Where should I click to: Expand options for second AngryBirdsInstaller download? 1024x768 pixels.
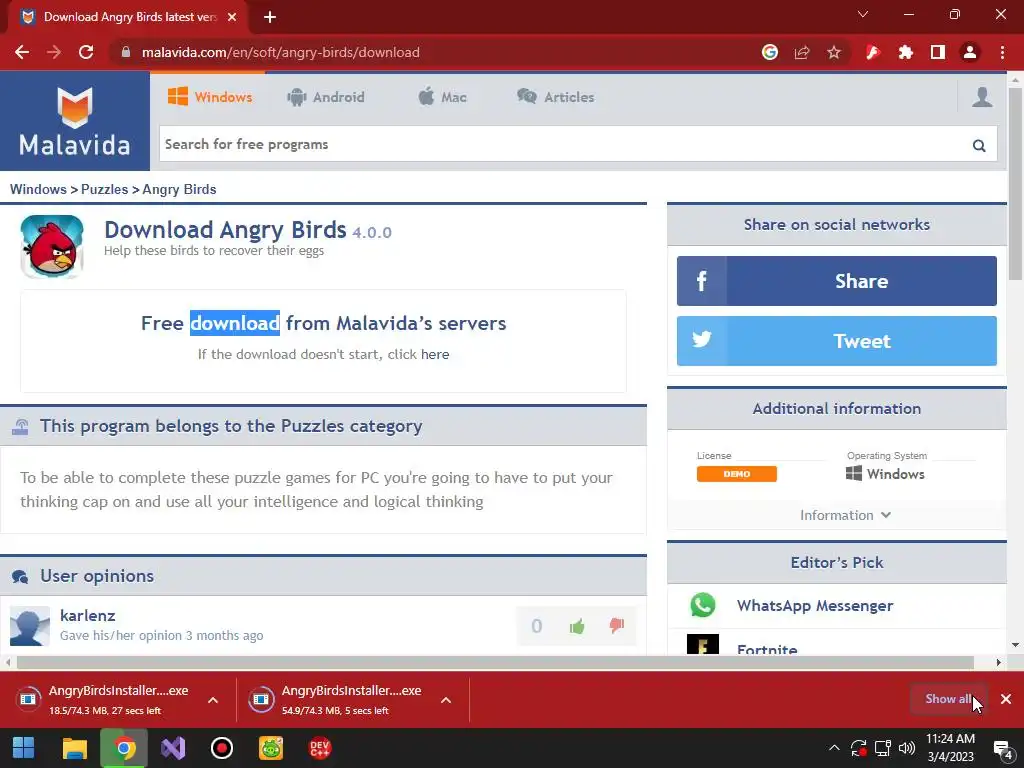(446, 700)
